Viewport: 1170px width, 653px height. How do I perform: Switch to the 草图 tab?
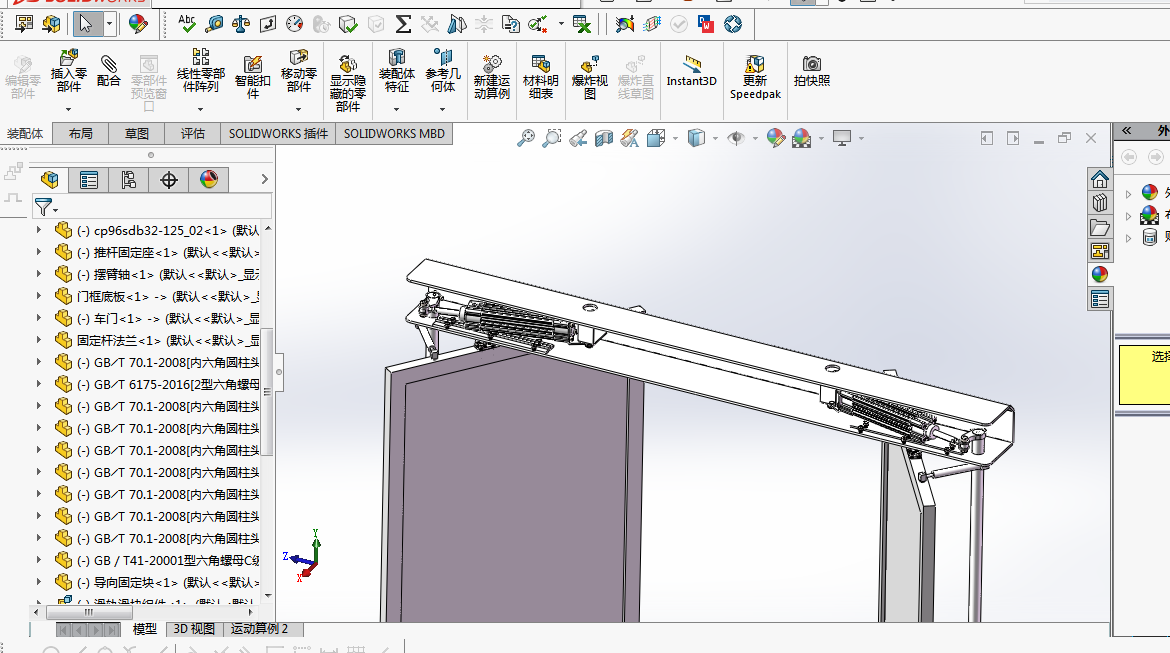point(137,134)
